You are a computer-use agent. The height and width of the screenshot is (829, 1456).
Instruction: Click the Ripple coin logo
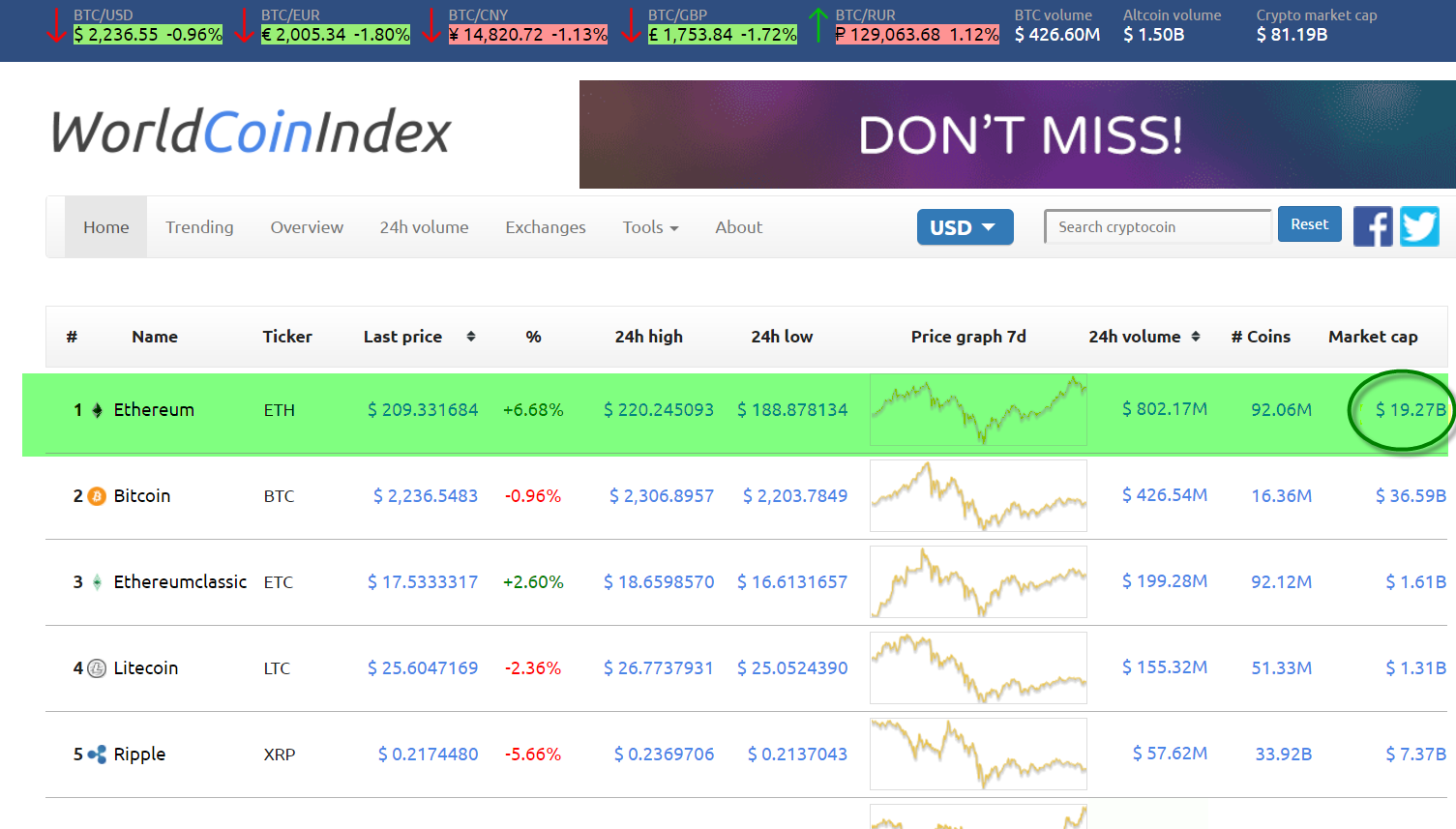coord(97,755)
